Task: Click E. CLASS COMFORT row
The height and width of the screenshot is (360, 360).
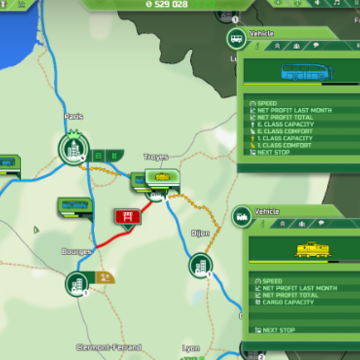Action: (302, 131)
